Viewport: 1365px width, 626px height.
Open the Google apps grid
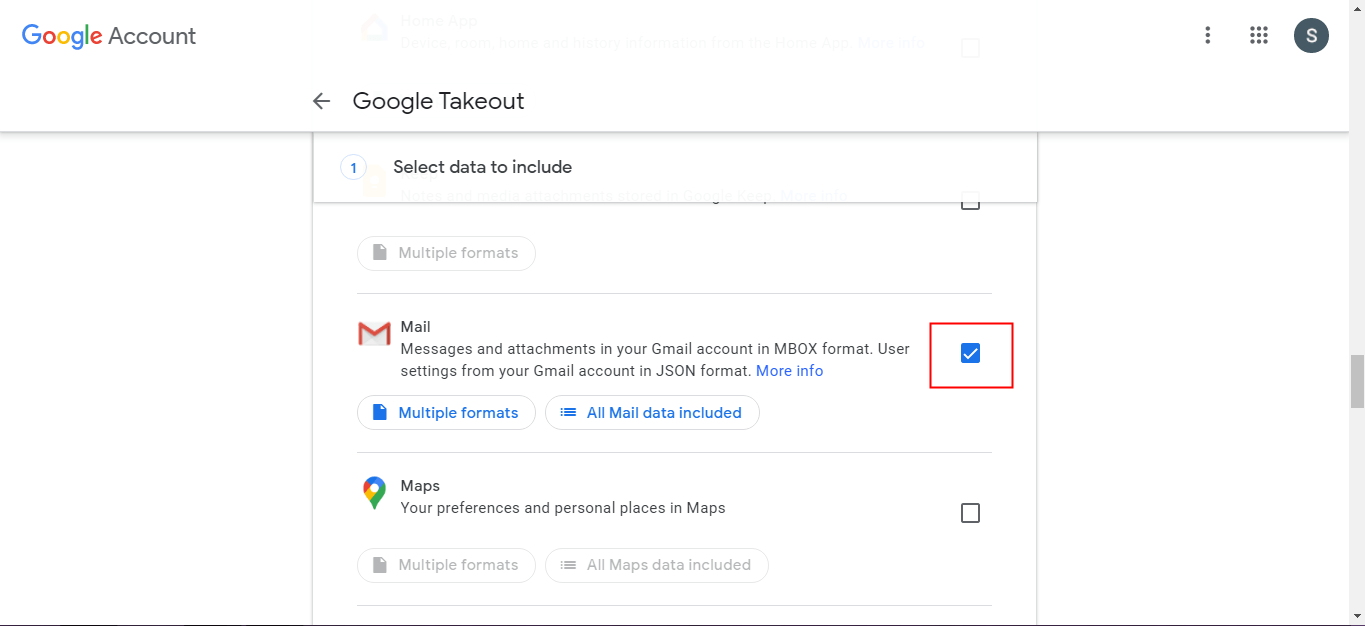pos(1259,36)
